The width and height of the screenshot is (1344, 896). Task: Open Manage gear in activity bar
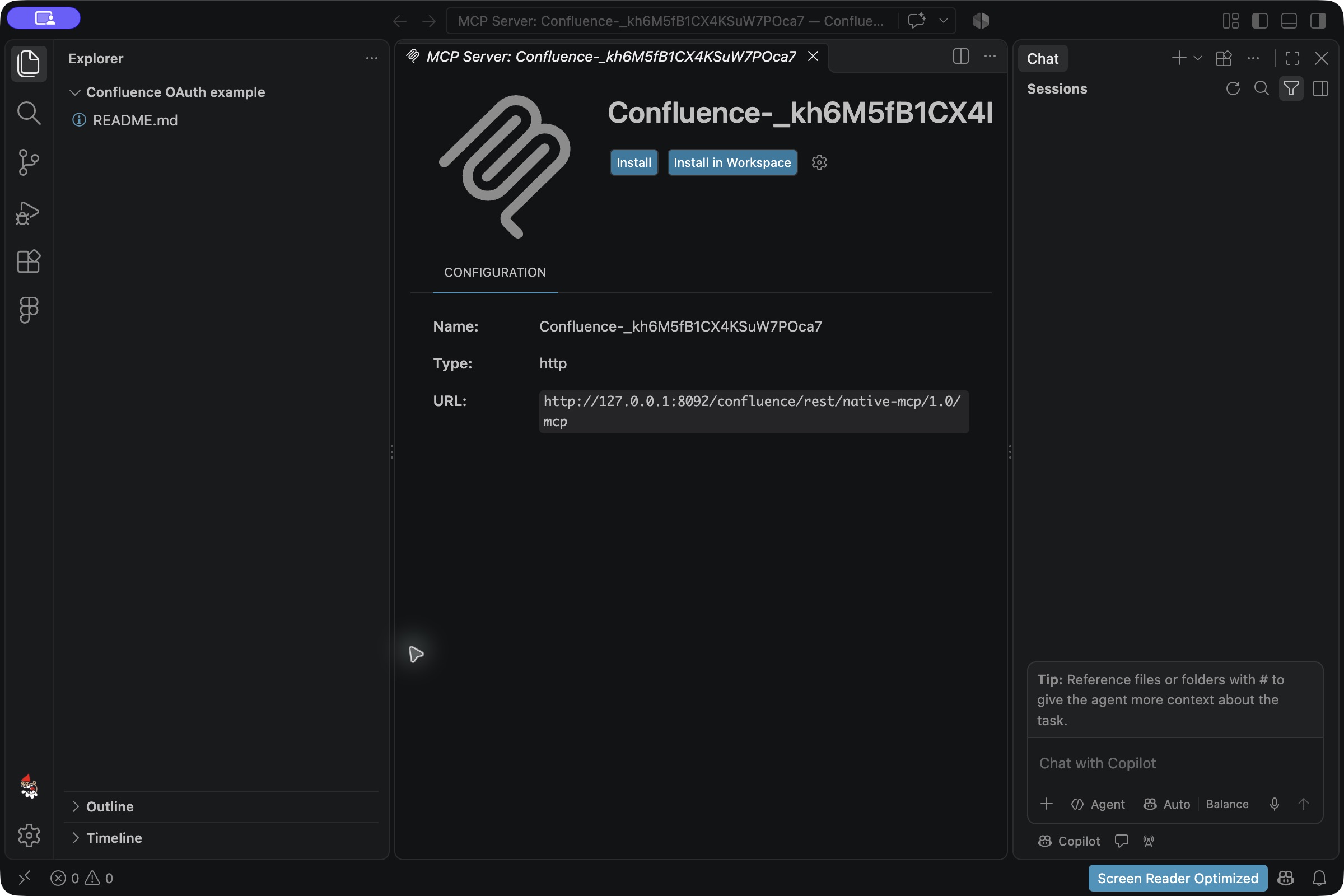coord(29,836)
